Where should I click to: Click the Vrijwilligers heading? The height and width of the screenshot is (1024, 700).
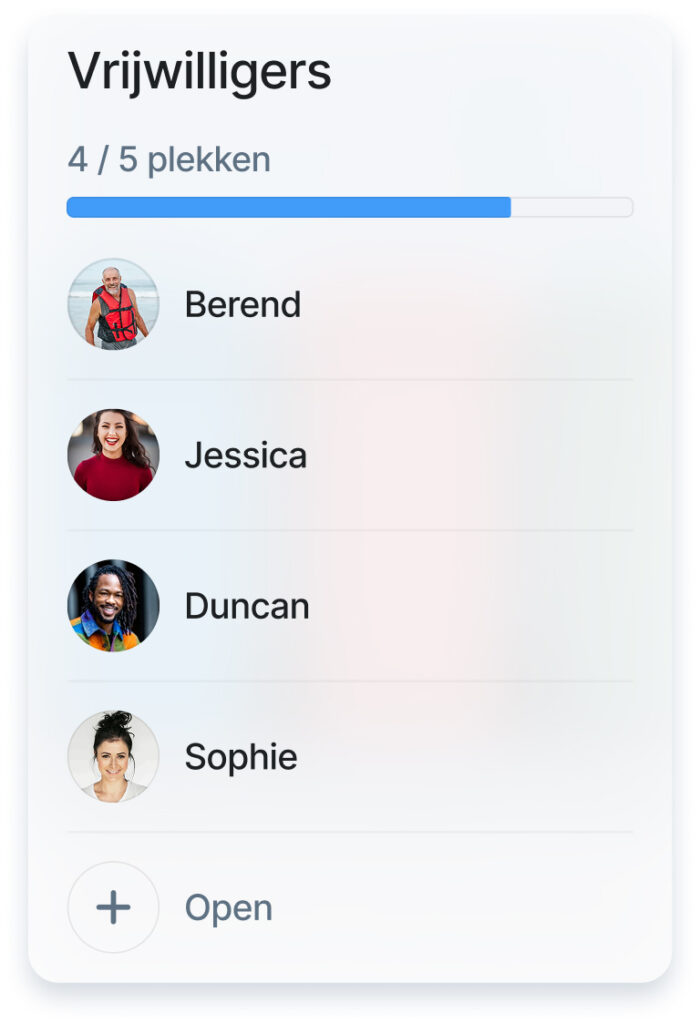click(199, 72)
